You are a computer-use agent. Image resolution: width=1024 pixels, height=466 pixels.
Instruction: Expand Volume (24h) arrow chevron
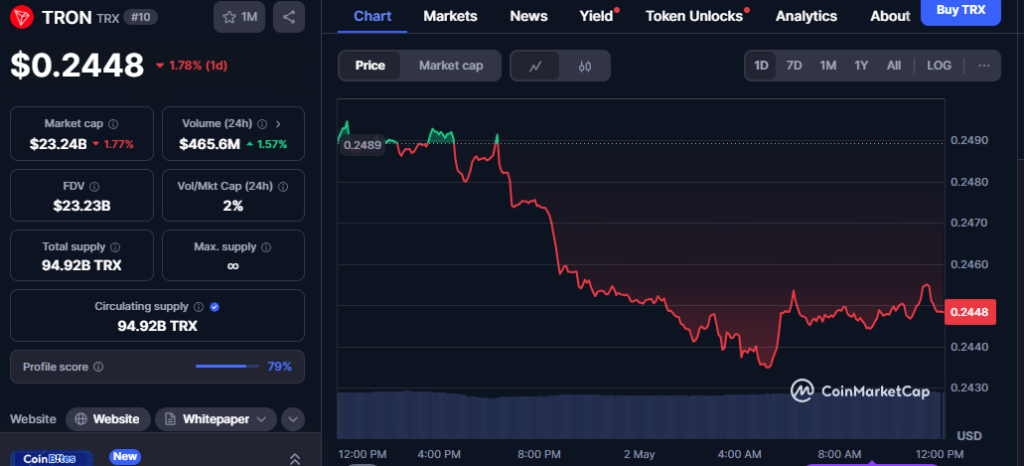click(279, 124)
